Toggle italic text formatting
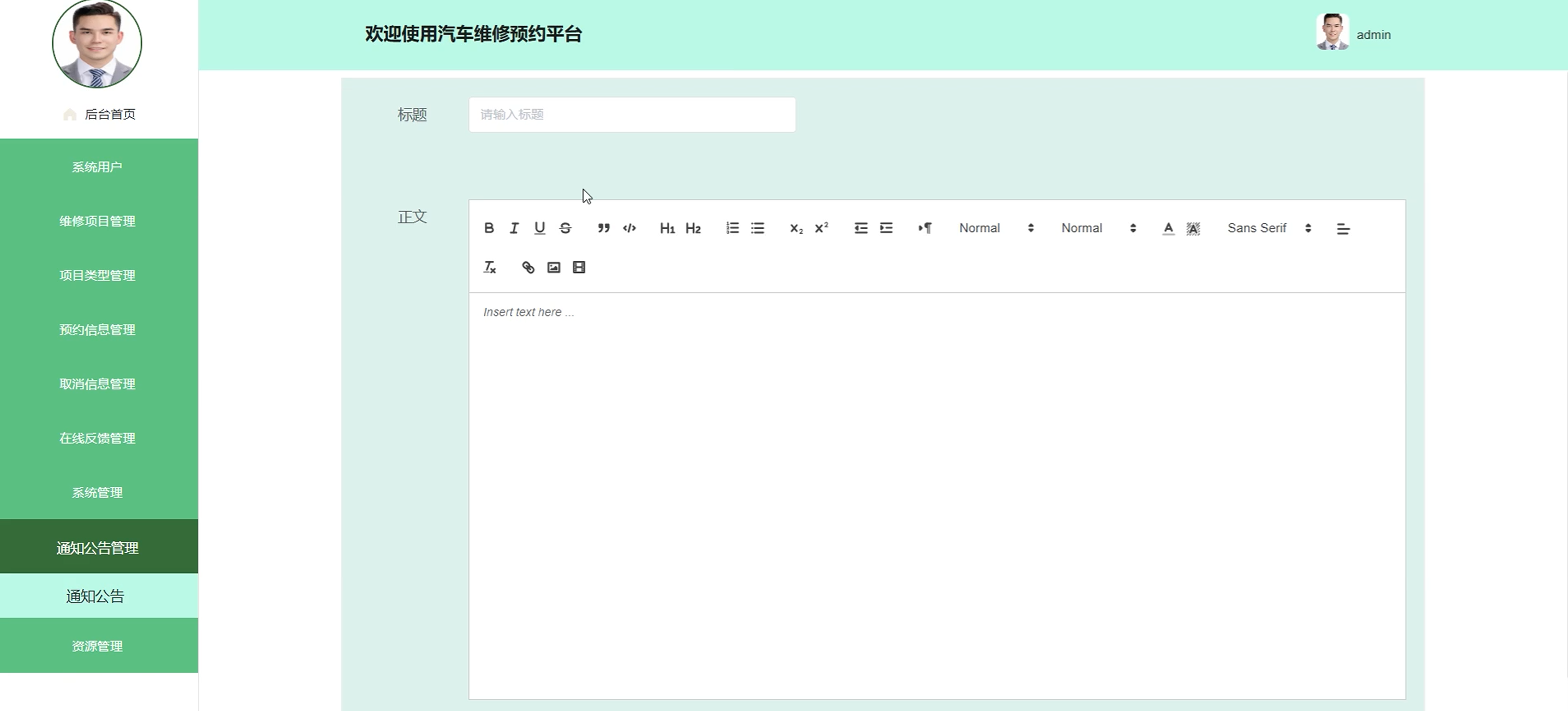This screenshot has width=1568, height=711. [514, 228]
